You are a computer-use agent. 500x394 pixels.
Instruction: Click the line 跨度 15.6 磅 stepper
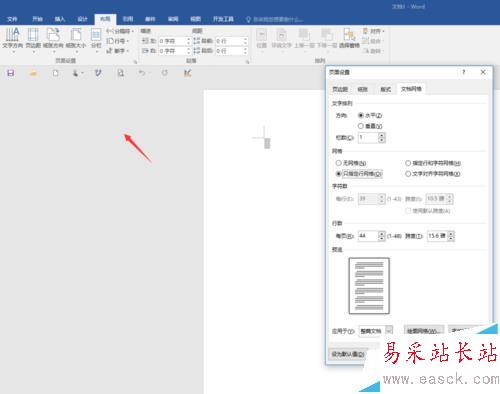[x=451, y=236]
